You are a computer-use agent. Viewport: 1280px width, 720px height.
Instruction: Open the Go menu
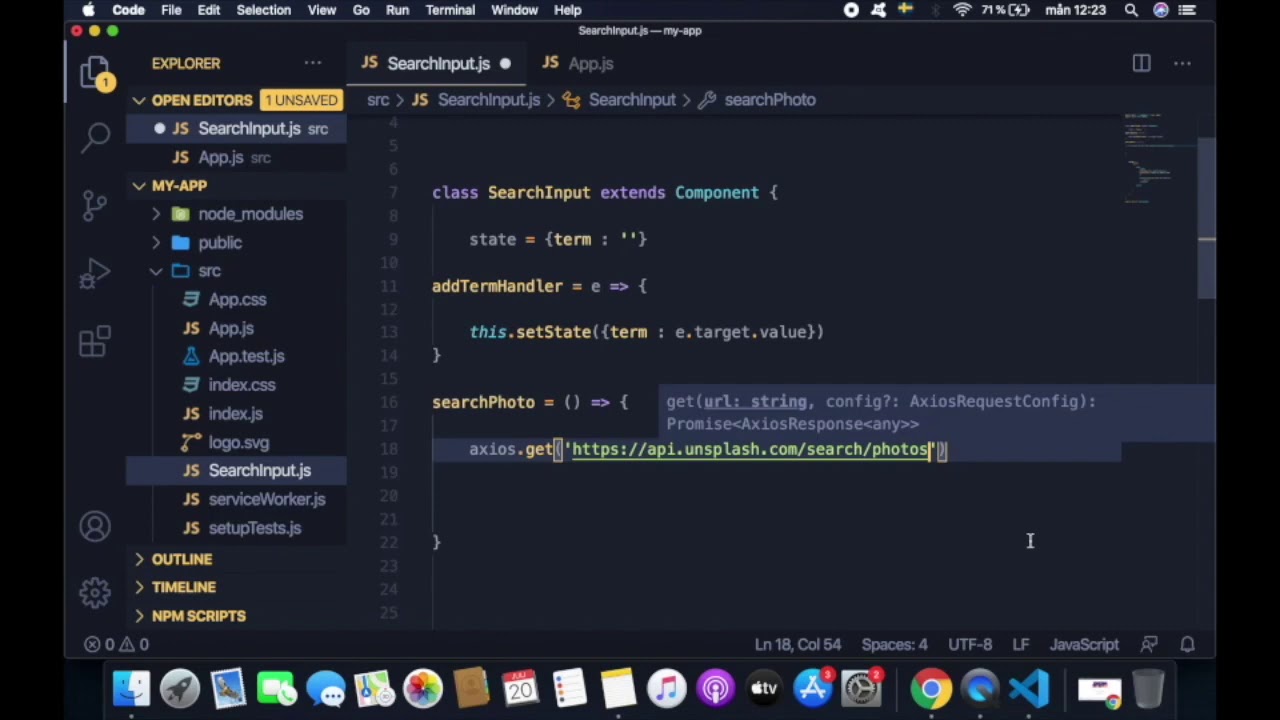(361, 10)
